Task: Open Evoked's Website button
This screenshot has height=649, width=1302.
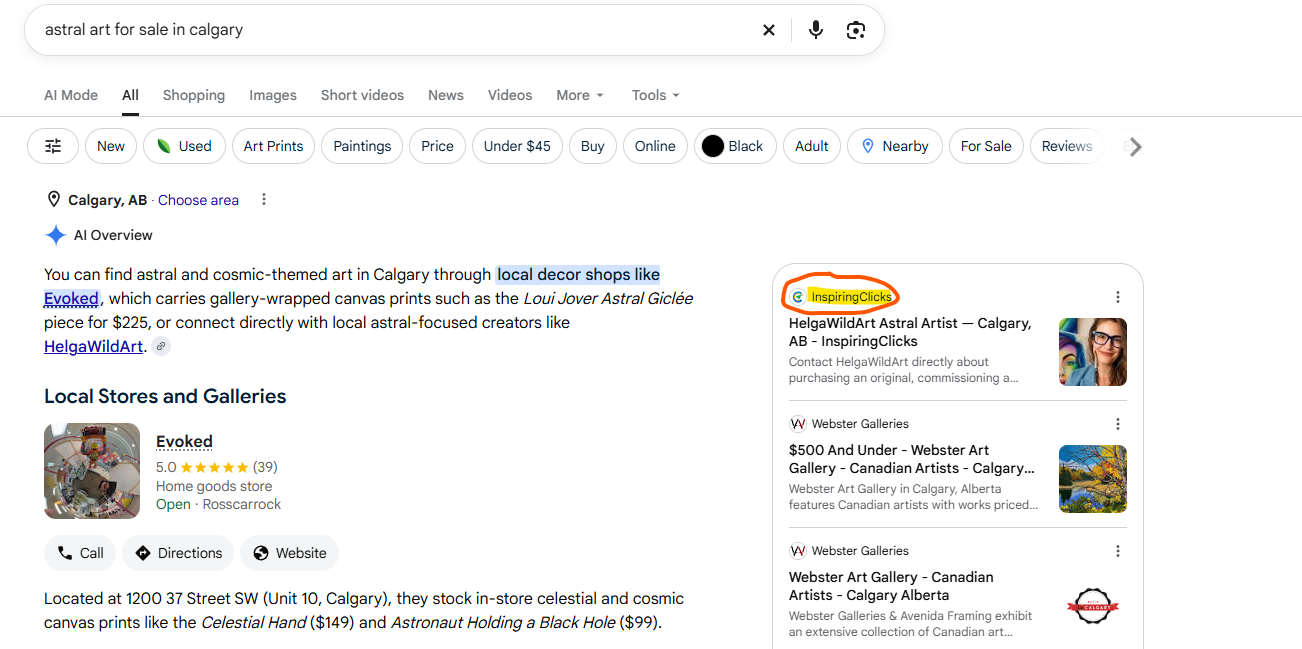Action: (x=289, y=553)
